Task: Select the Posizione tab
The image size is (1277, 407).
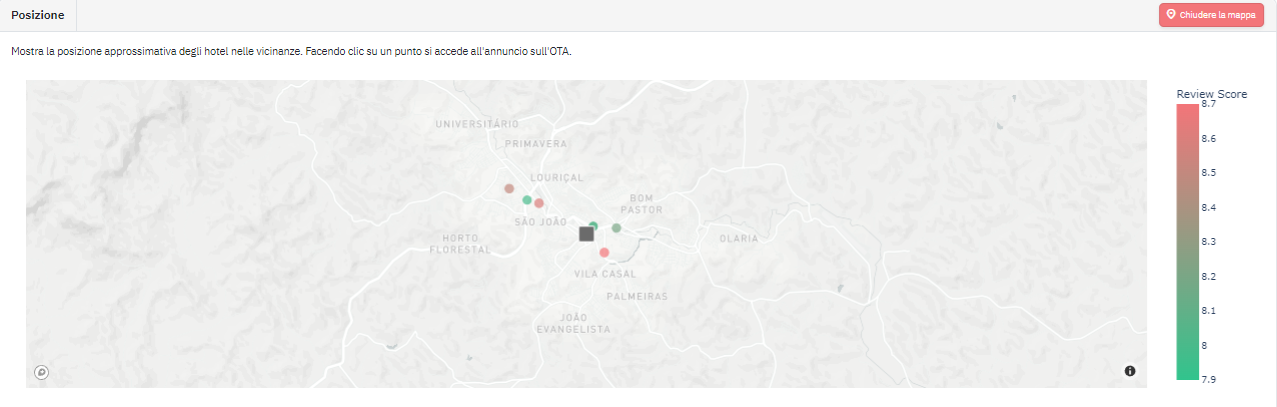Action: (x=38, y=15)
